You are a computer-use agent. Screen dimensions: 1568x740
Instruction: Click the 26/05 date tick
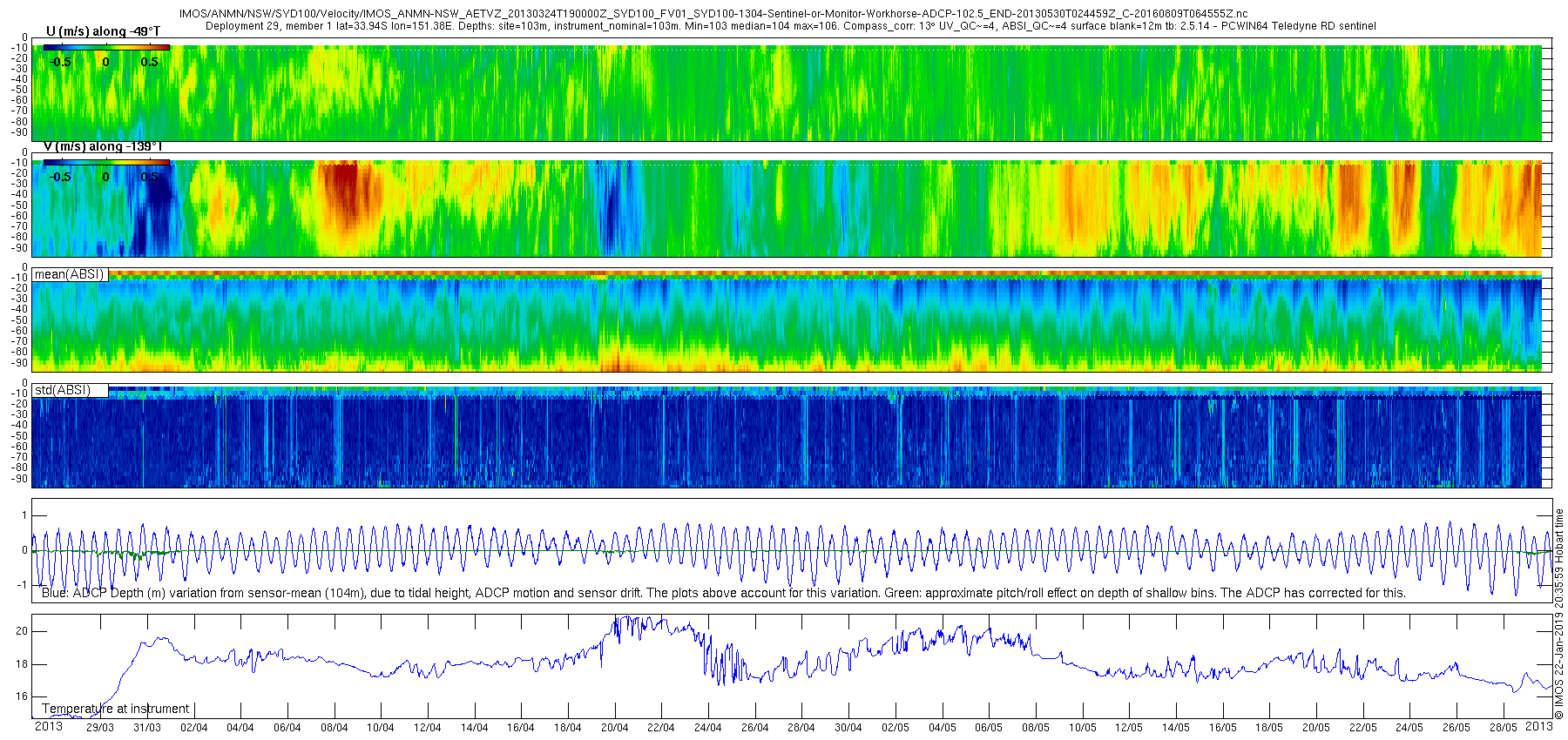pos(1456,728)
